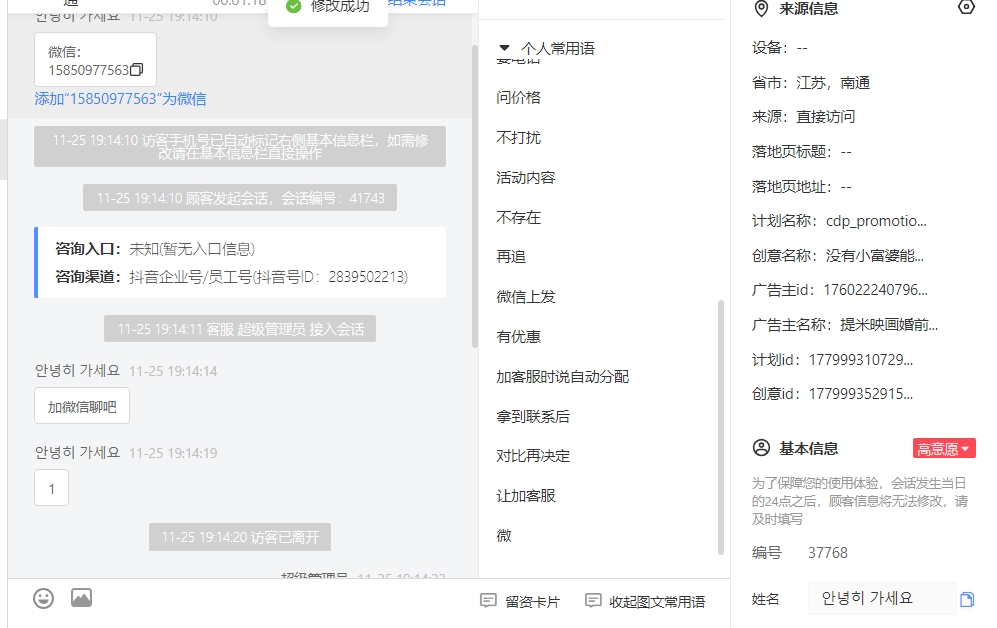Click the 落地页标题 entry
Viewport: 997px width, 628px height.
801,152
